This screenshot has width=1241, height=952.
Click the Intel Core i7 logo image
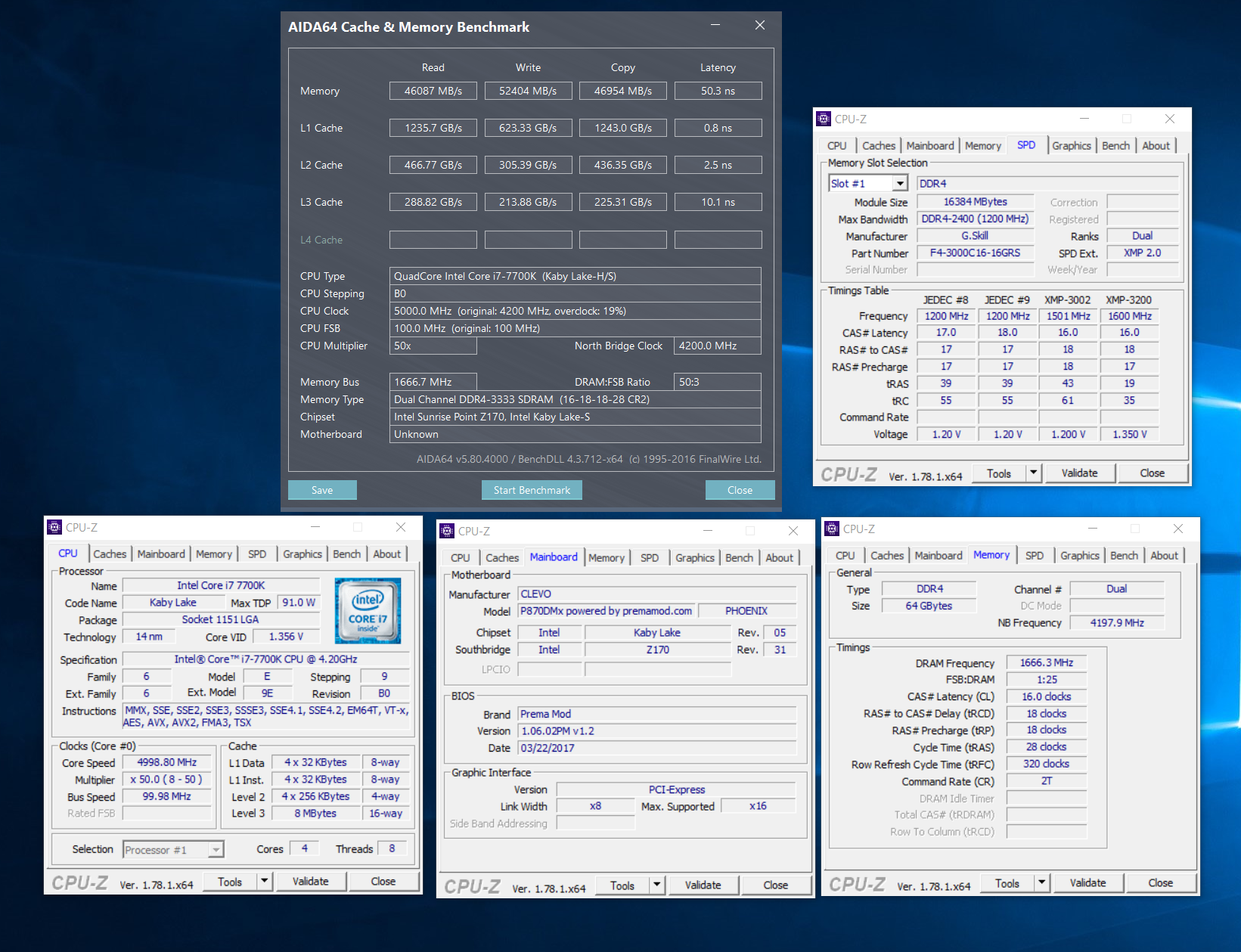368,610
